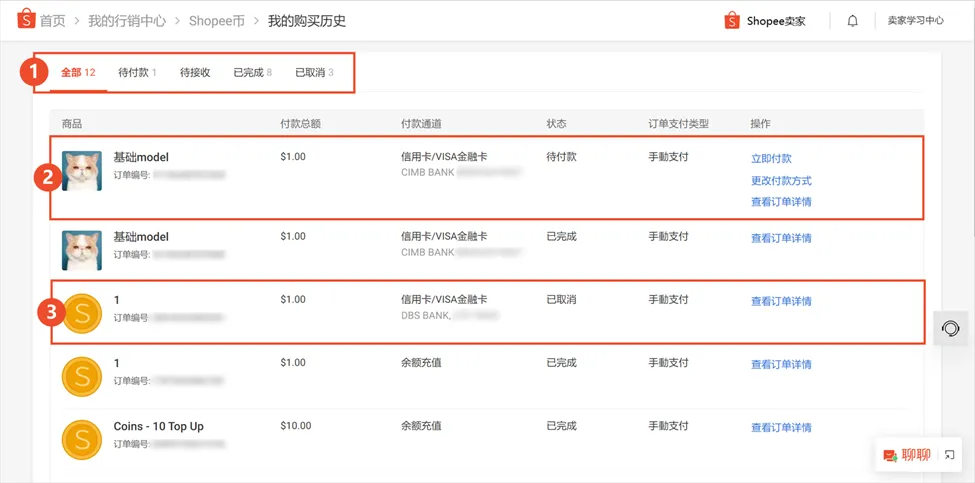
Task: Click the 我的购买历史 breadcrumb title
Action: click(x=307, y=21)
